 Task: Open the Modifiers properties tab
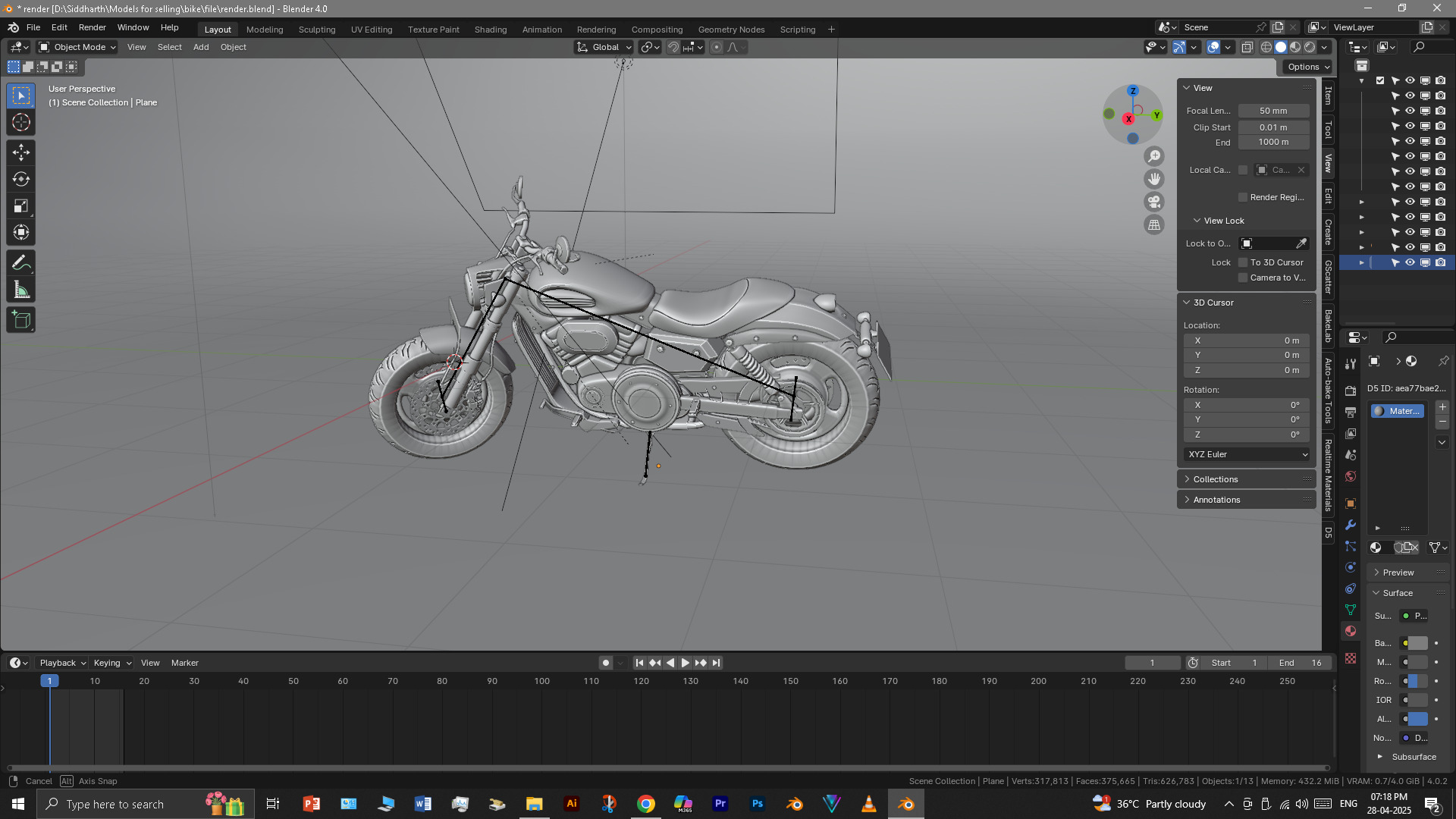(x=1351, y=525)
